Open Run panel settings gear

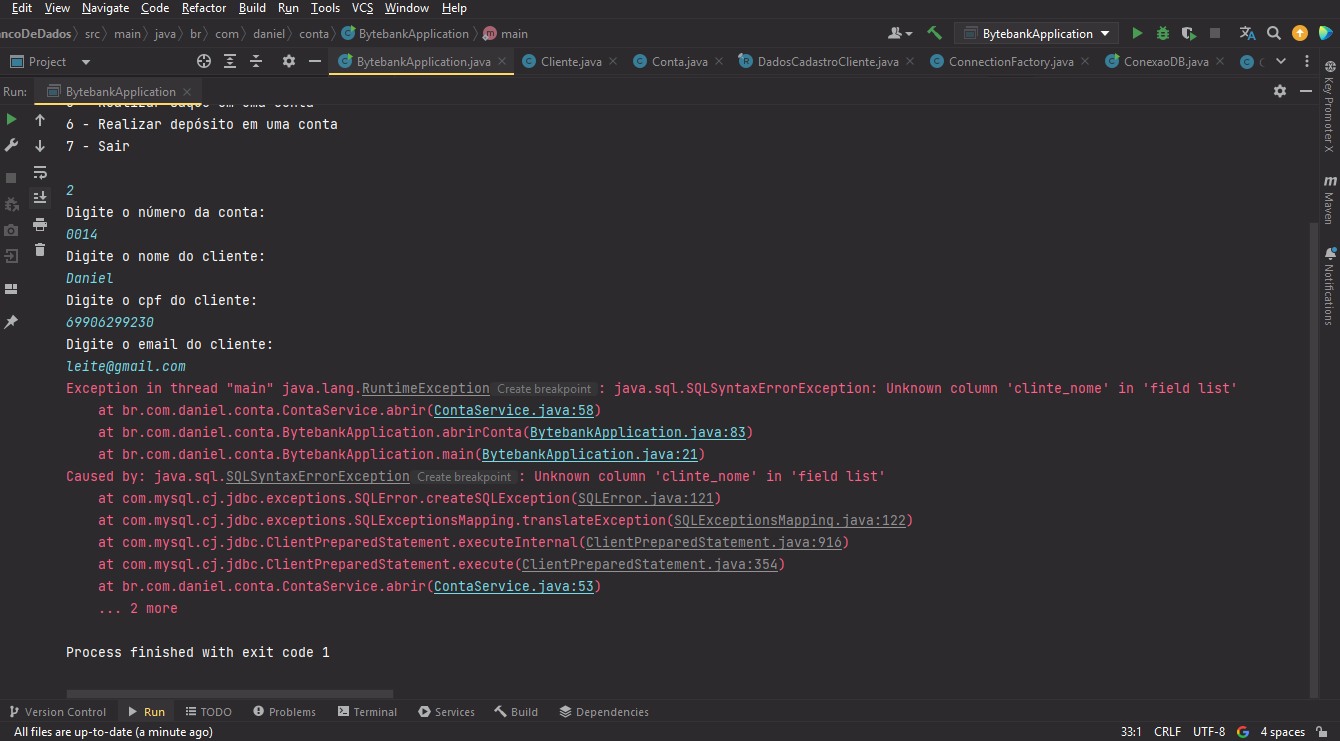1279,91
